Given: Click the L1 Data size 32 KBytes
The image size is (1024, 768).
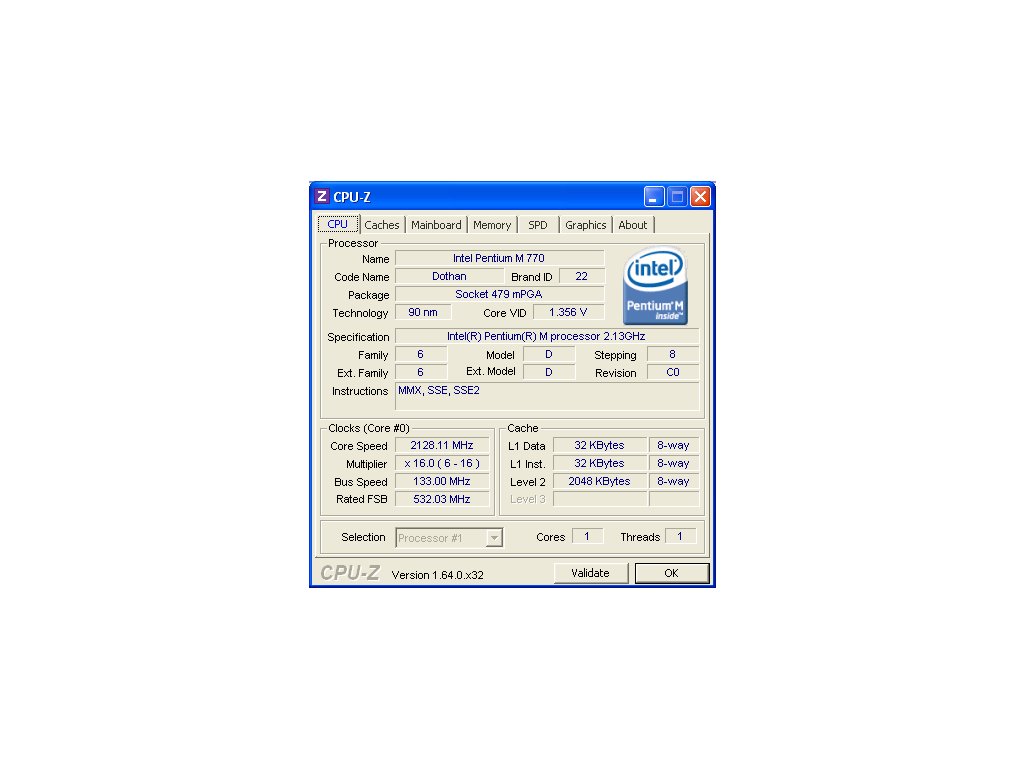Looking at the screenshot, I should click(x=600, y=445).
